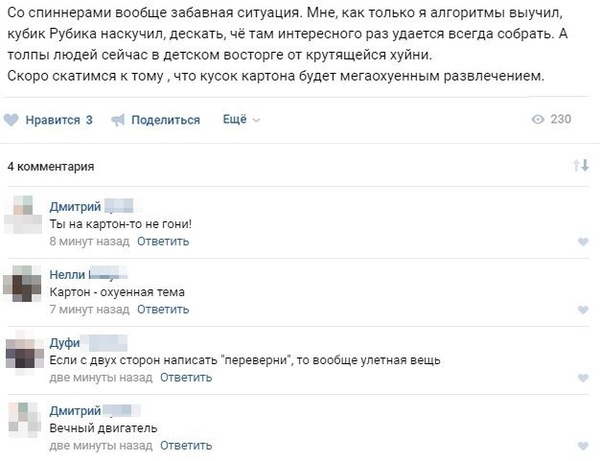Expand the Ещё dropdown menu
The height and width of the screenshot is (461, 600).
(x=241, y=119)
